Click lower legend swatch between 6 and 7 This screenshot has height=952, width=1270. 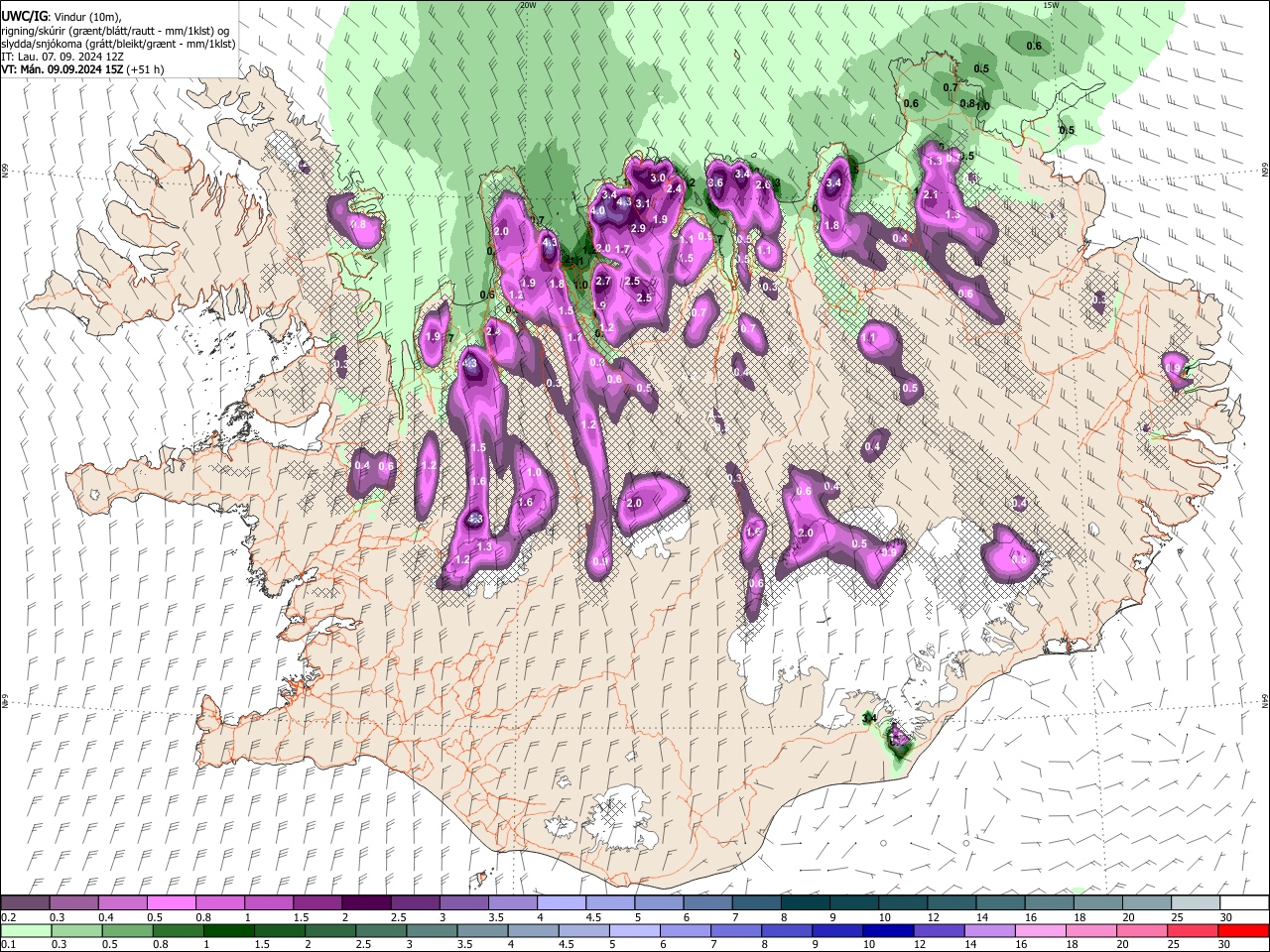click(686, 931)
